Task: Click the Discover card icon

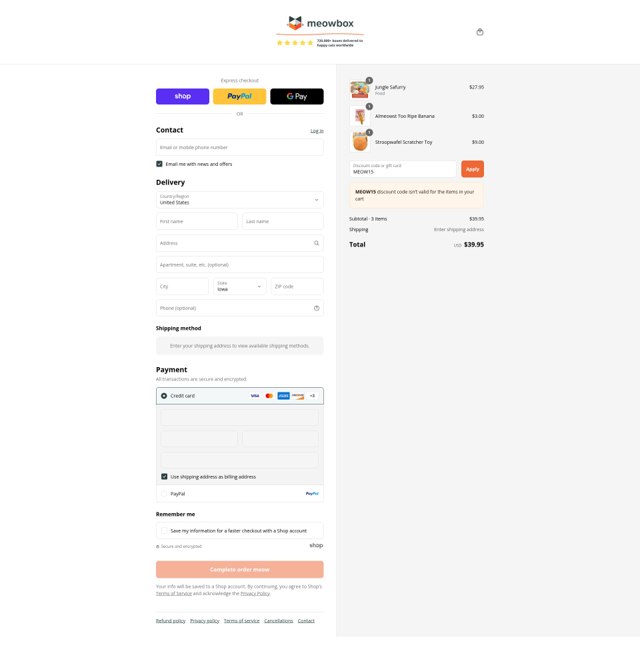Action: point(298,396)
